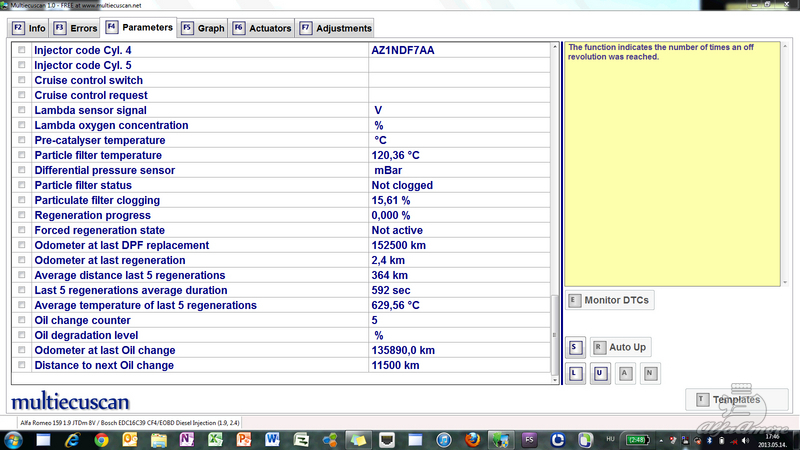Screen dimensions: 800x450
Task: Open the FS application in taskbar
Action: pos(529,440)
